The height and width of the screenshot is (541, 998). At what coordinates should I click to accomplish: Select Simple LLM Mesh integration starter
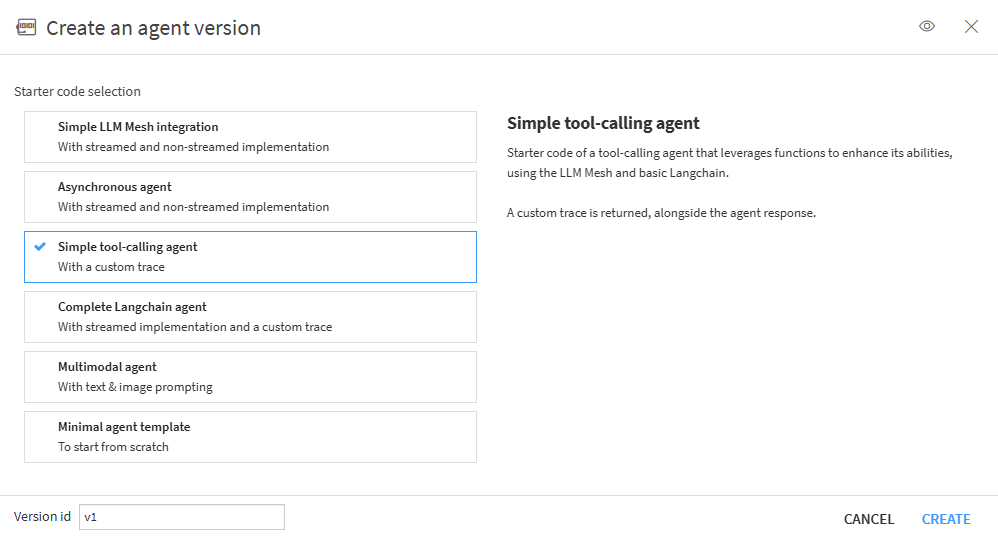250,137
